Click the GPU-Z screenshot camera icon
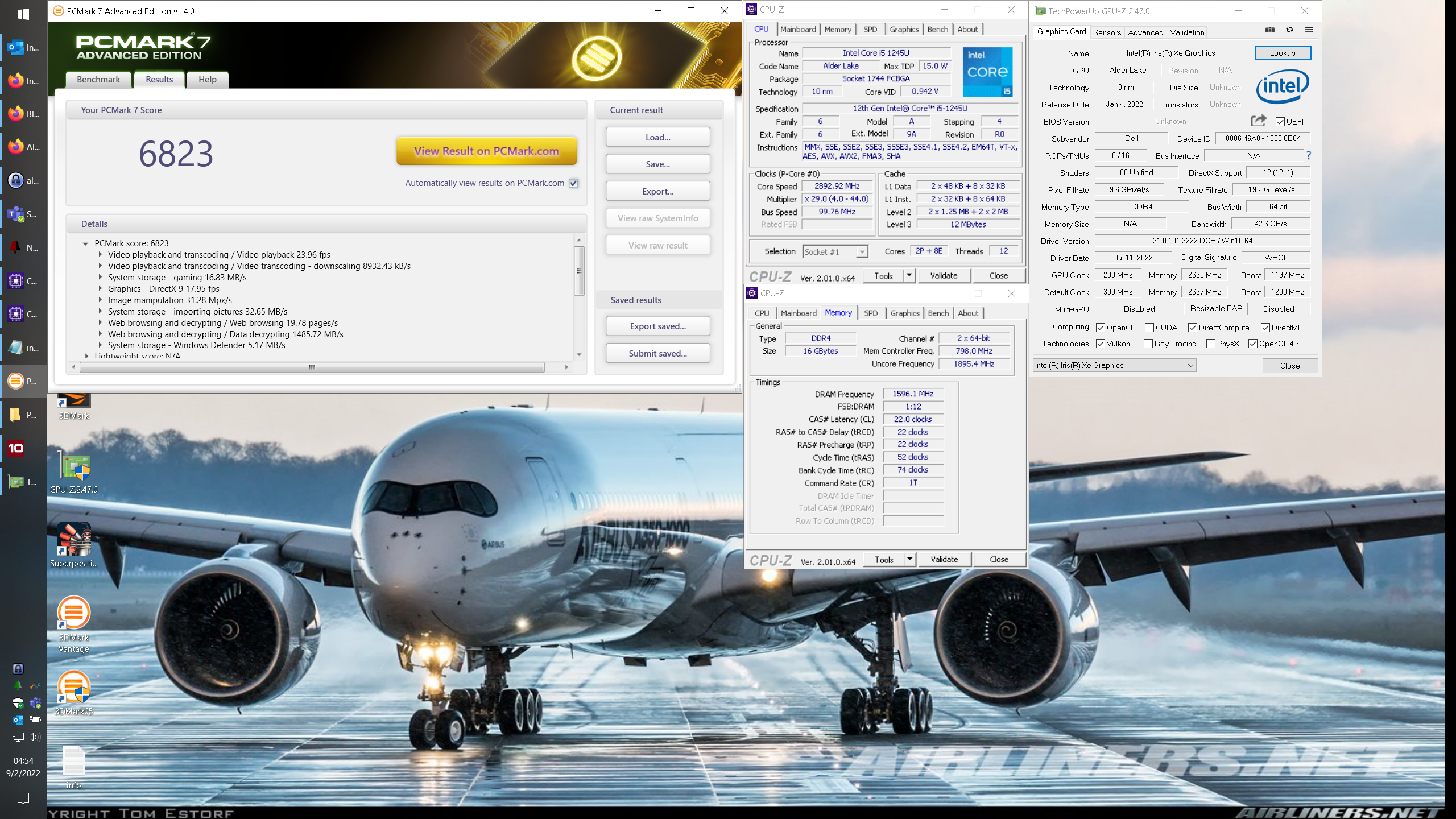 point(1270,30)
